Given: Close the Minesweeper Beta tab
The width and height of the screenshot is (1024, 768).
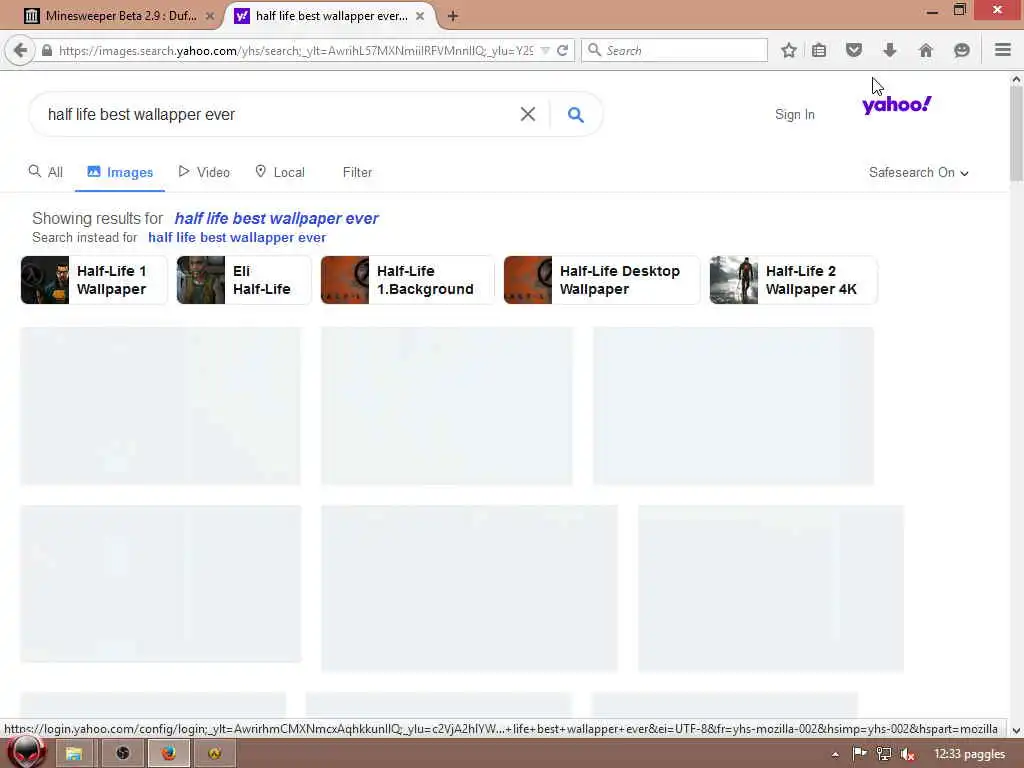Looking at the screenshot, I should point(210,16).
